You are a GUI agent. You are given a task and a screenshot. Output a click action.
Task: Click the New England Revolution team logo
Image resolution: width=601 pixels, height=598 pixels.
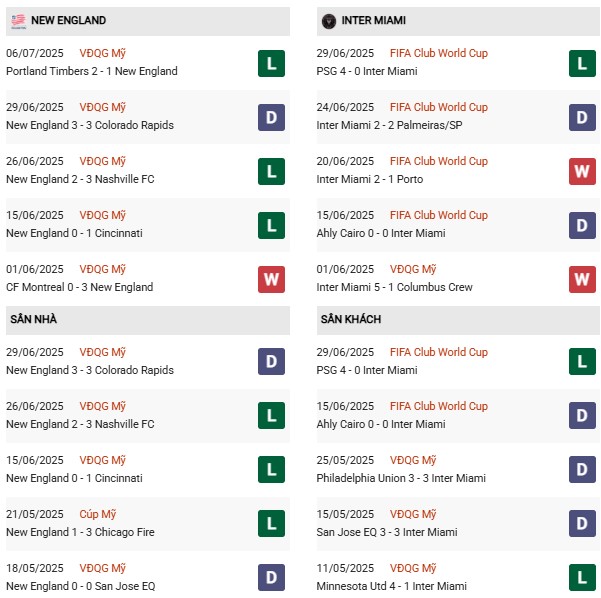point(17,21)
